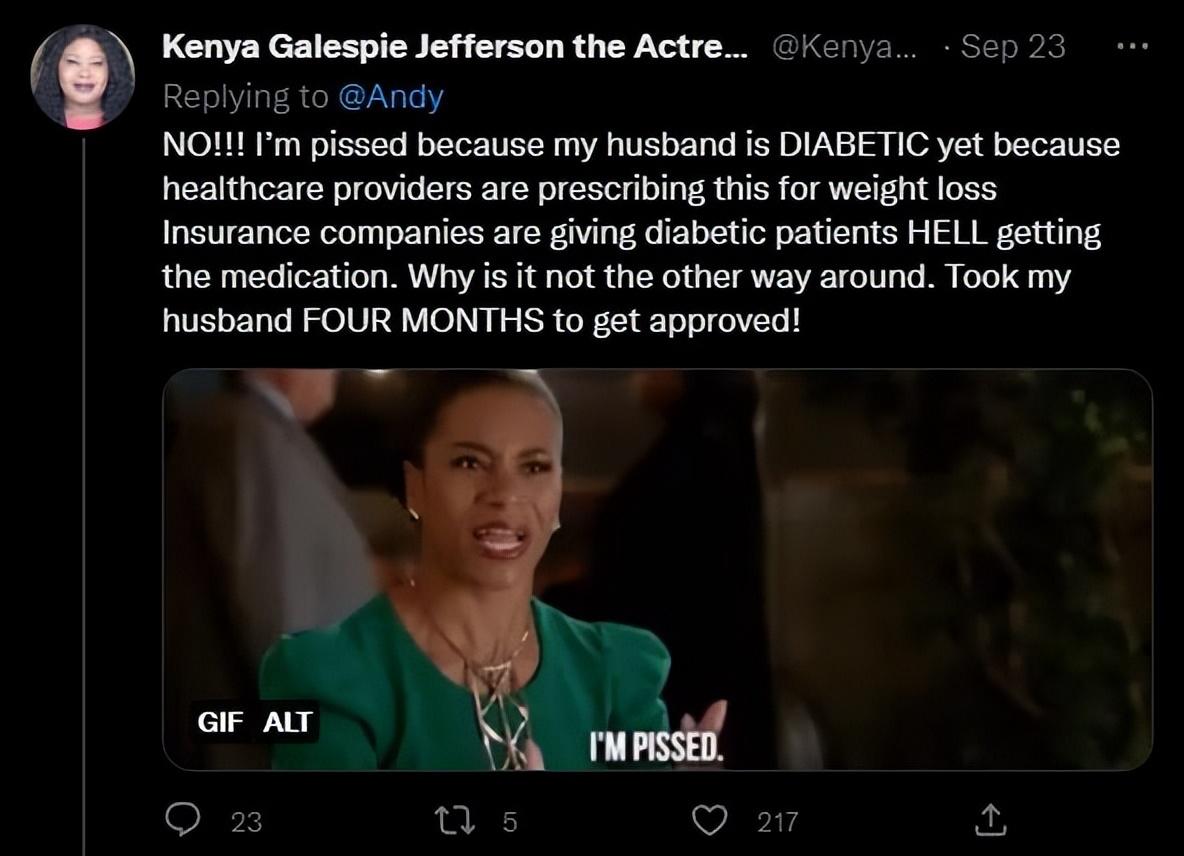Click the Replying to label

245,97
